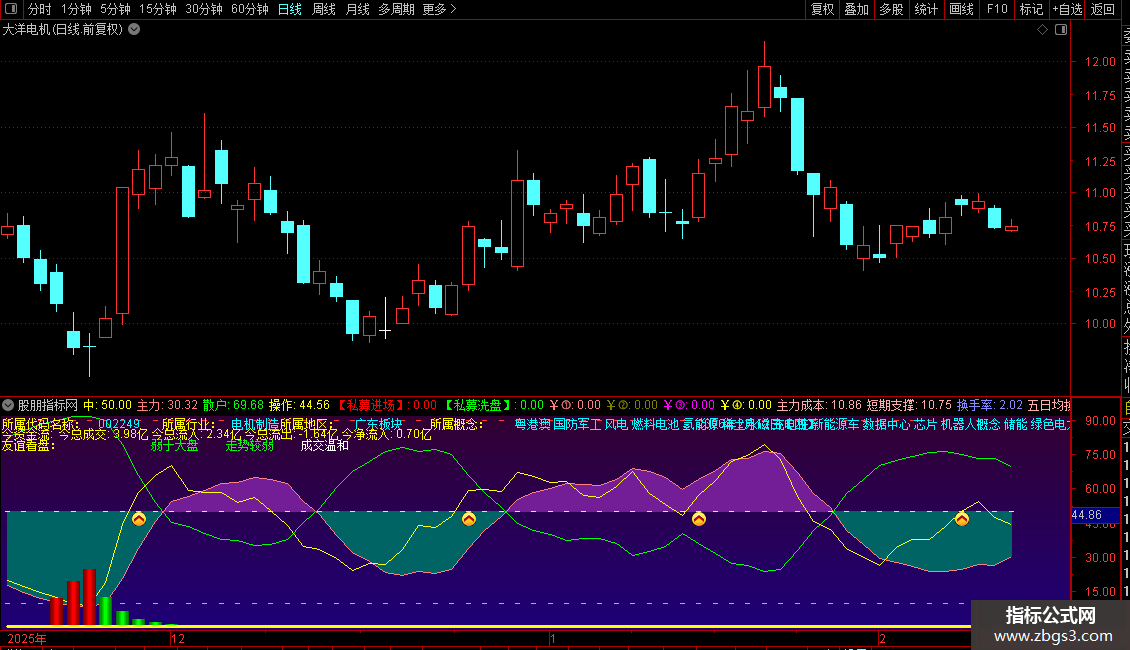Click the 主力成本: 10.86 value

(819, 405)
